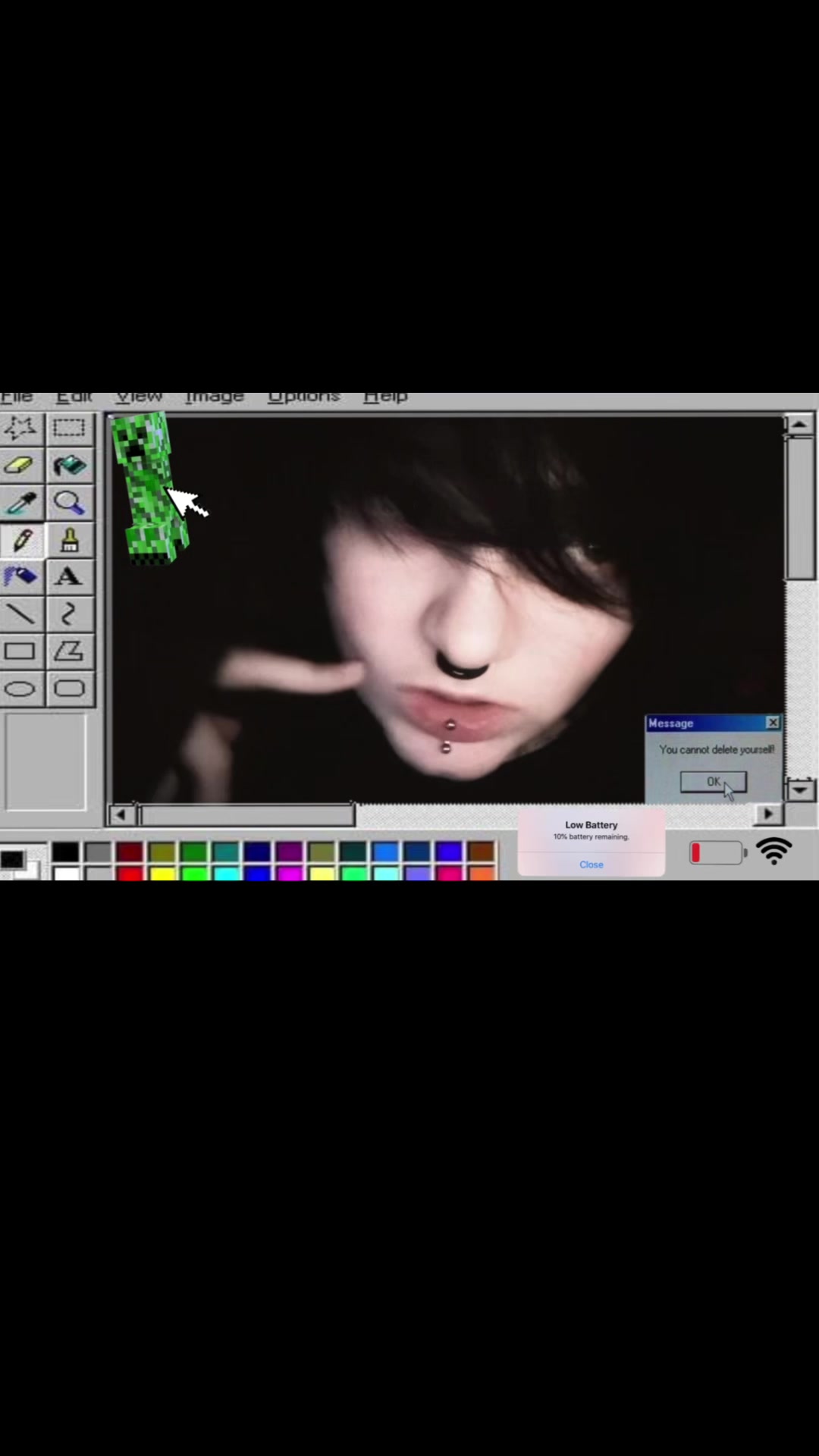Pick the Polygon shape tool
This screenshot has height=1456, width=819.
click(x=69, y=651)
